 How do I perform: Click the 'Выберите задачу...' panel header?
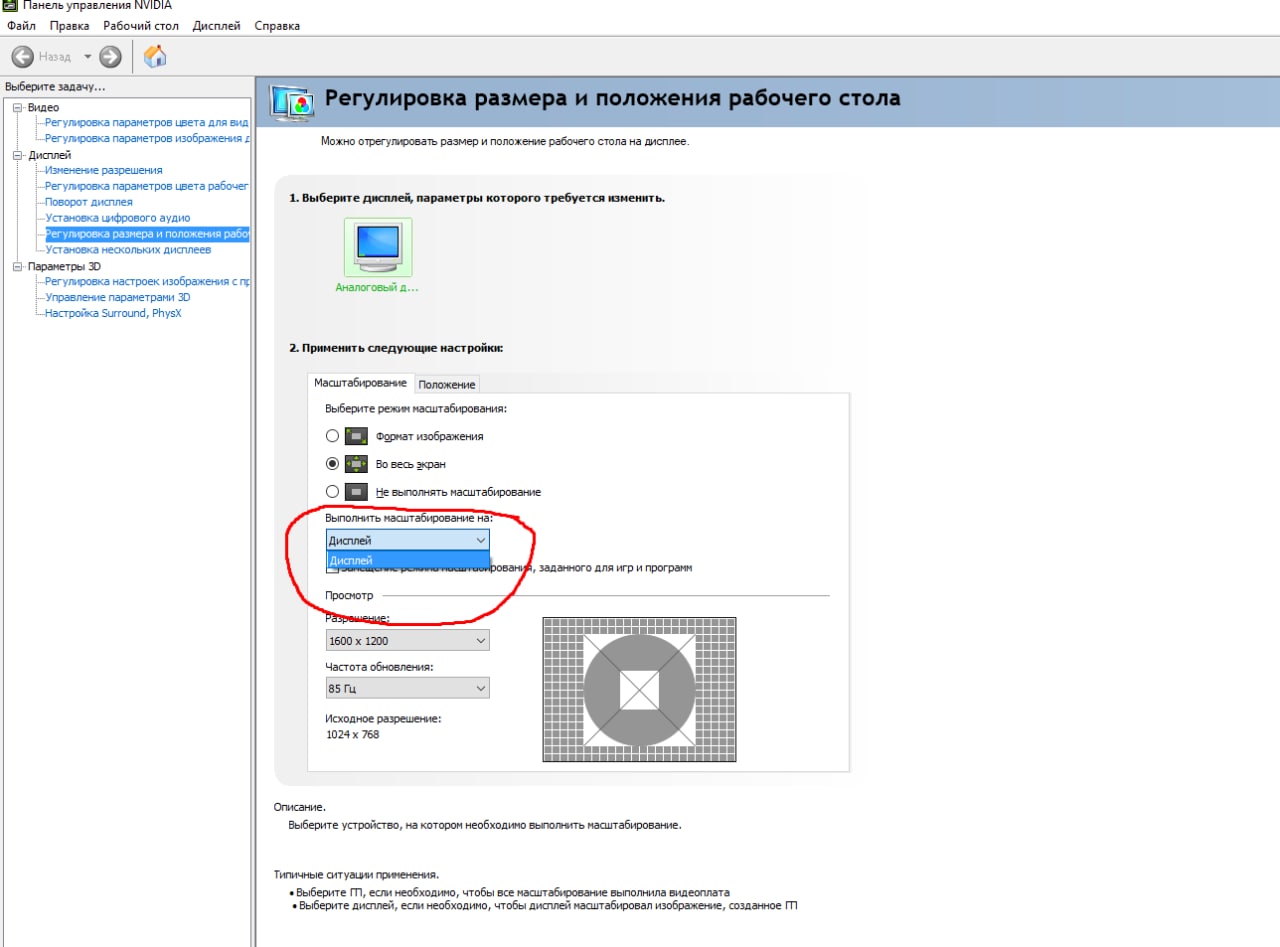click(55, 87)
